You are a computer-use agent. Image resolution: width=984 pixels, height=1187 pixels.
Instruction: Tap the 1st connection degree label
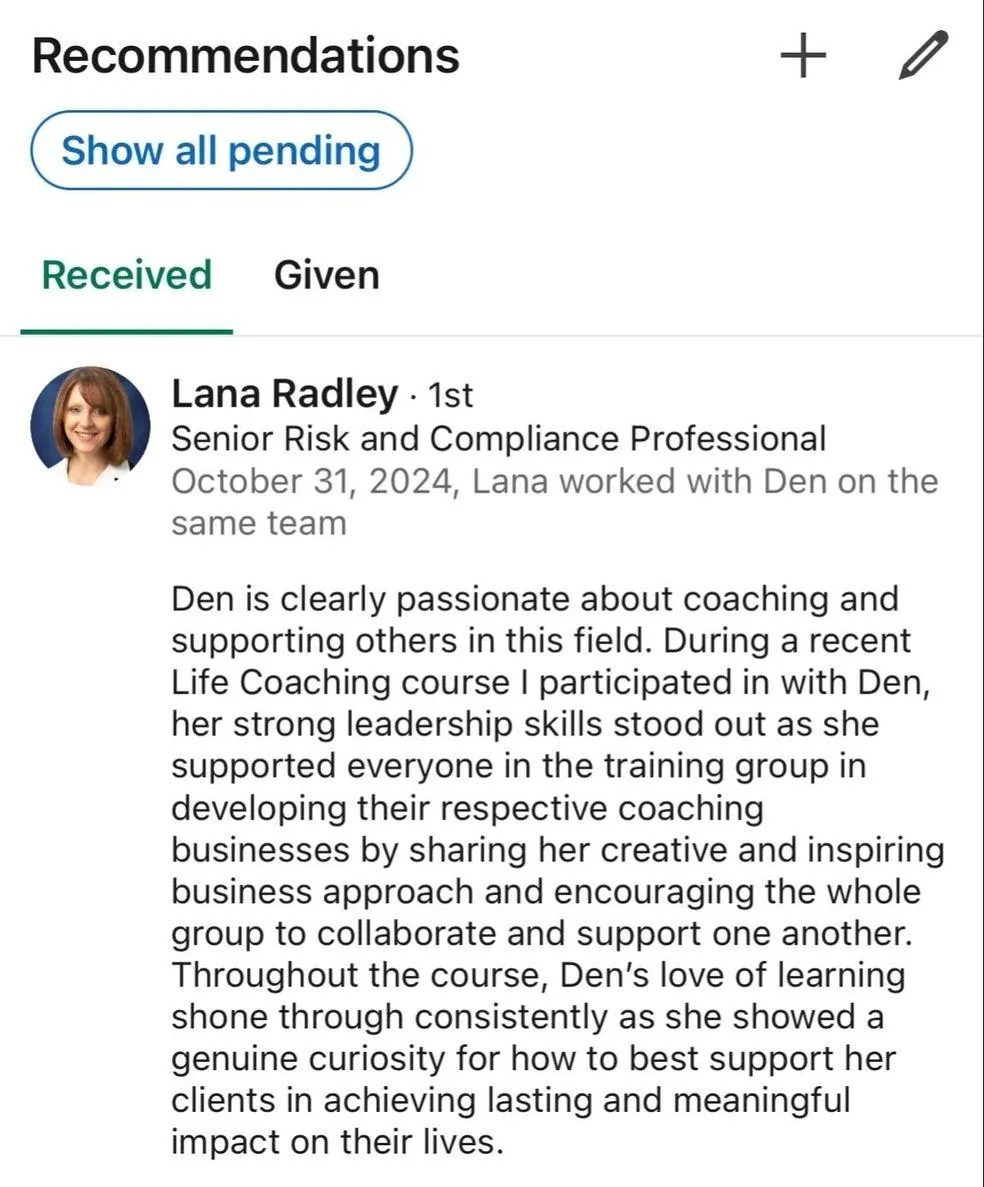point(450,395)
